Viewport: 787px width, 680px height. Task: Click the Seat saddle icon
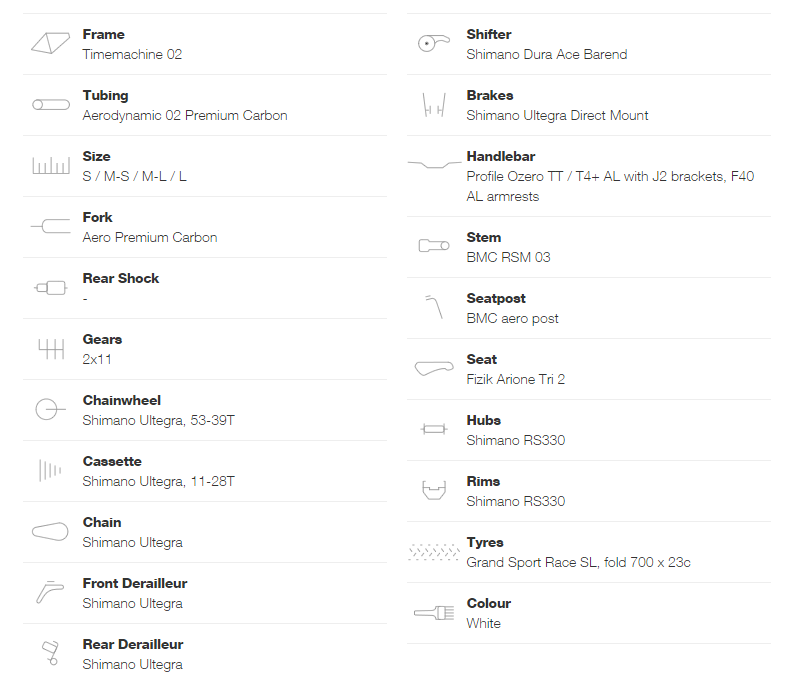pos(434,368)
